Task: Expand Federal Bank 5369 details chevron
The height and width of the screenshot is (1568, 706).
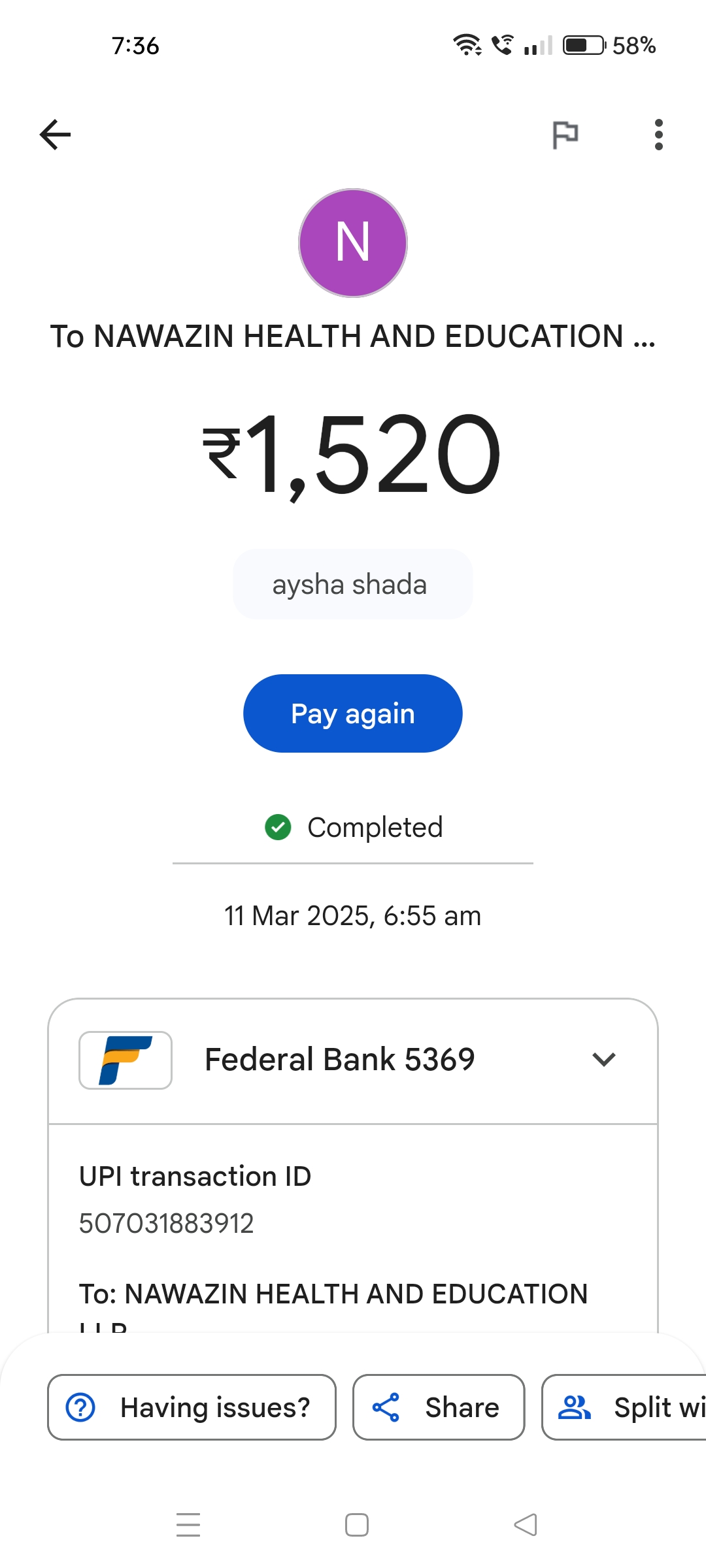Action: 603,1060
